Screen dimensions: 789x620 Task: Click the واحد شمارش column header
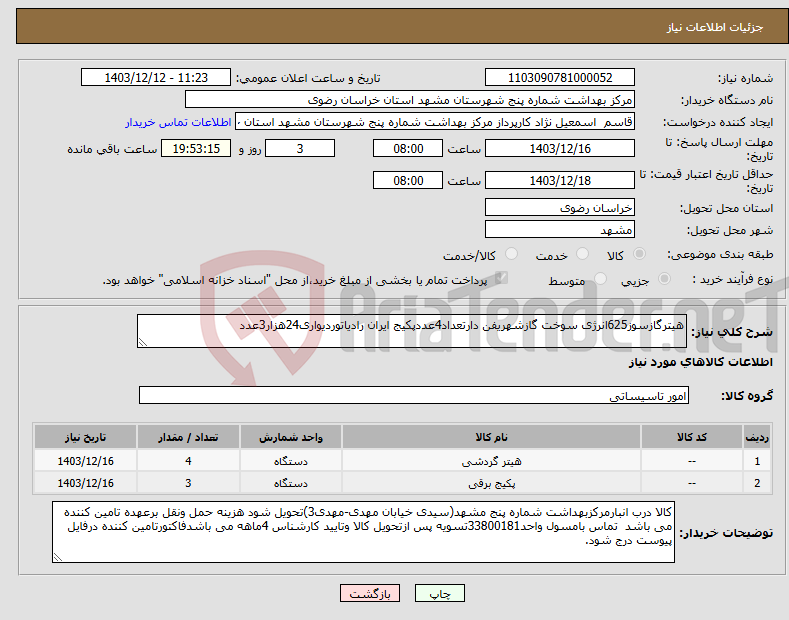[291, 437]
